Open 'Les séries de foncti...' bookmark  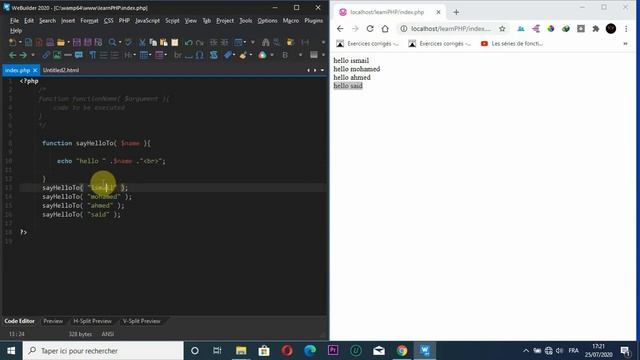click(x=512, y=44)
